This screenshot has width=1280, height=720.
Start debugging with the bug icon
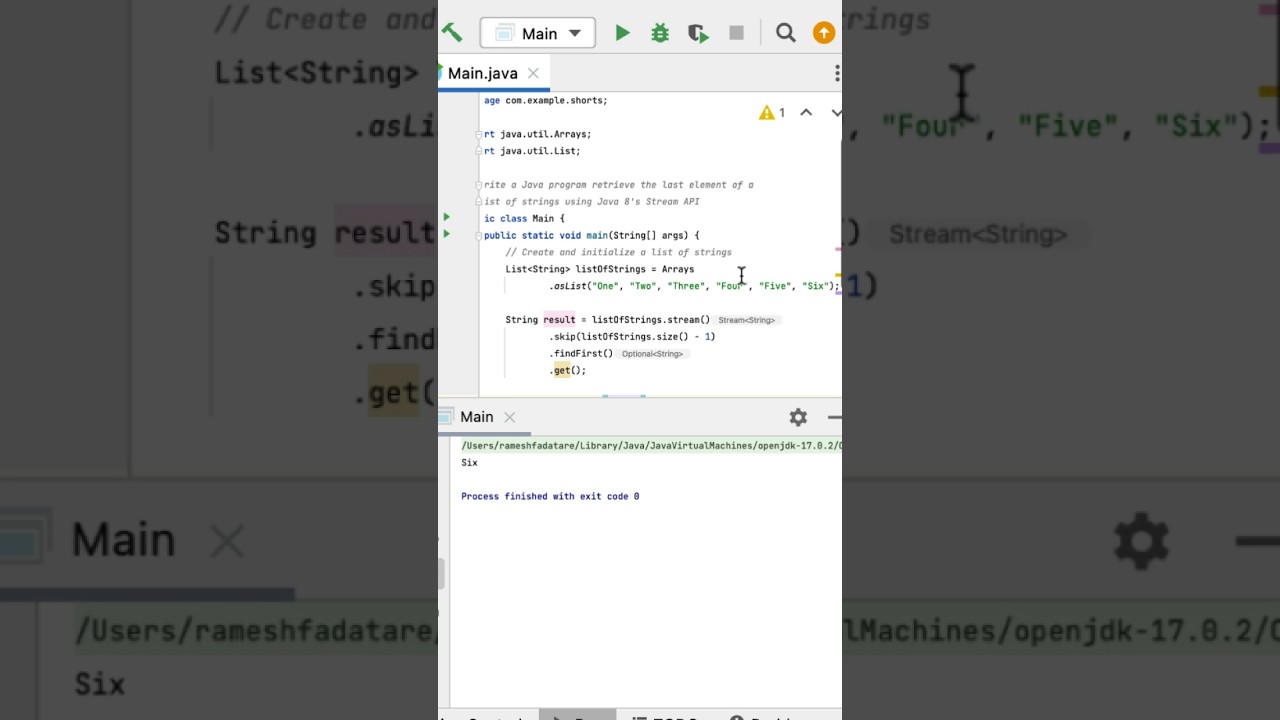[660, 33]
